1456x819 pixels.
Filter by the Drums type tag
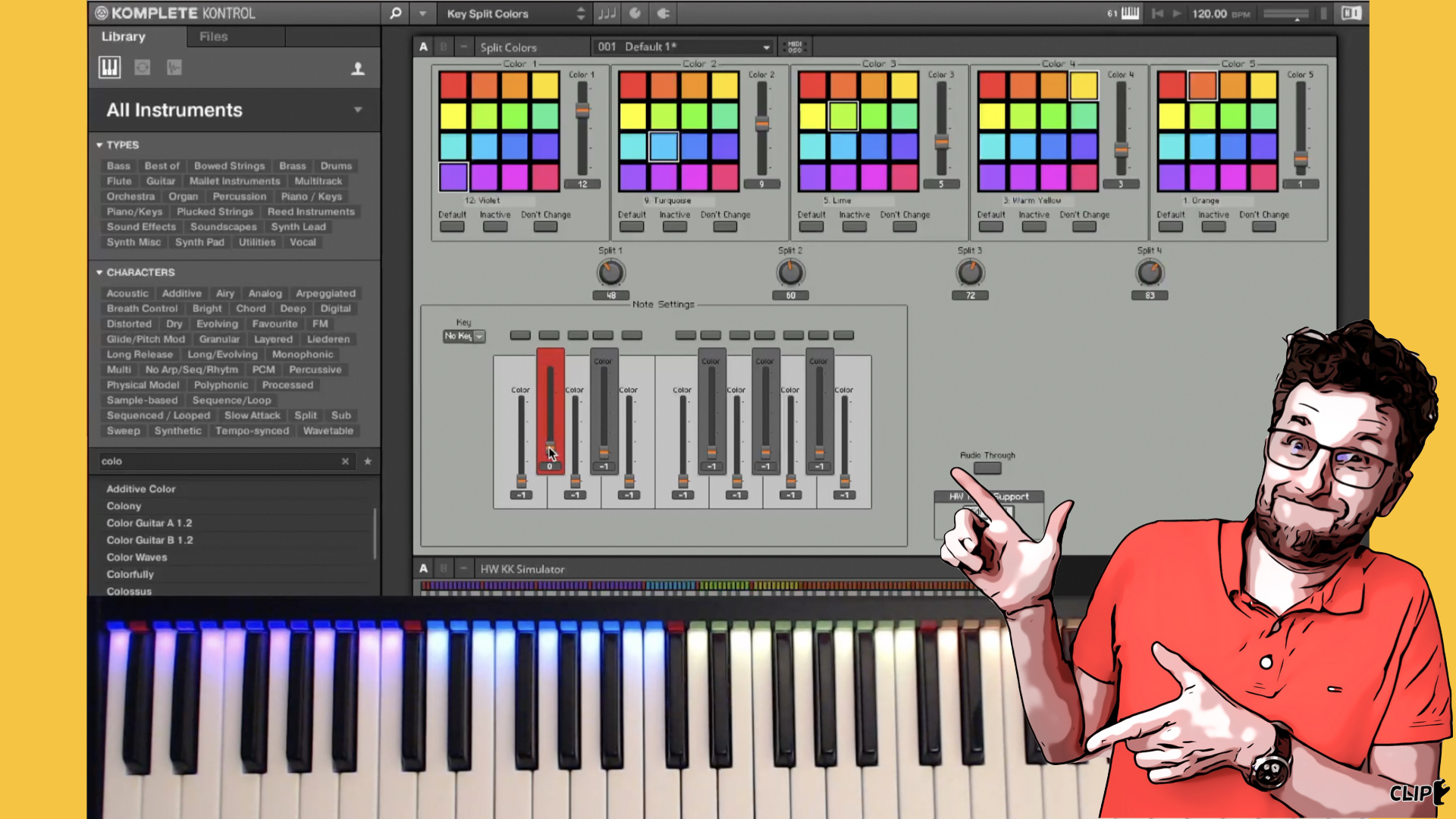336,166
